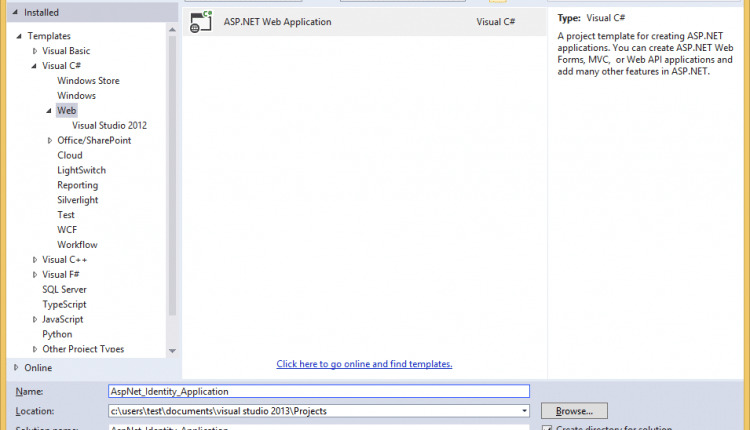Click the template tree scrollbar thumb

tap(172, 176)
